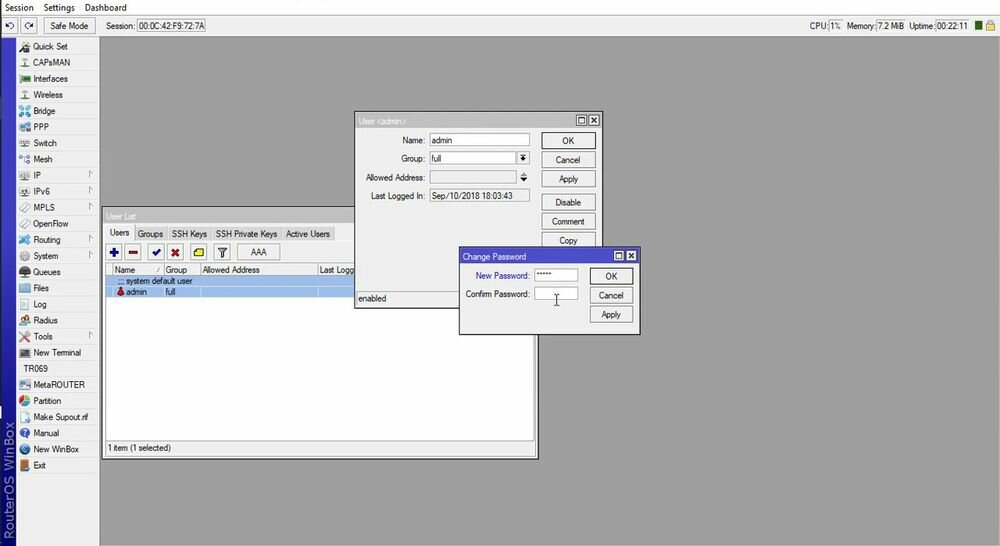Click yellow Comment icon in User List
The width and height of the screenshot is (1000, 546).
click(x=198, y=253)
